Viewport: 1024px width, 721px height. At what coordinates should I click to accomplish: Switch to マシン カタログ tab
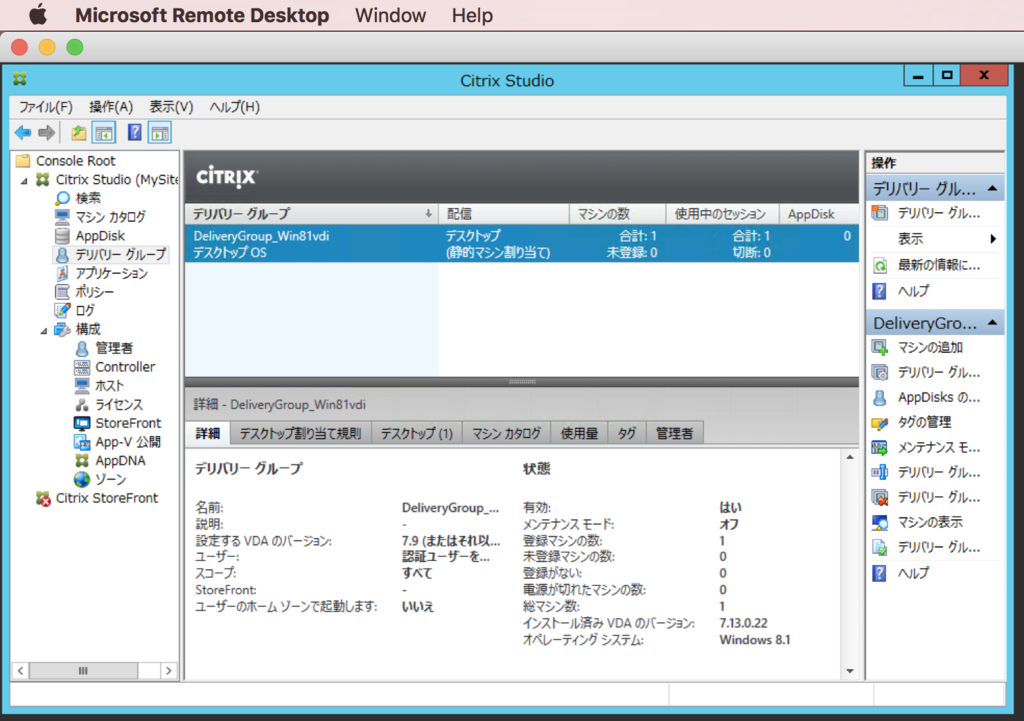[x=507, y=434]
